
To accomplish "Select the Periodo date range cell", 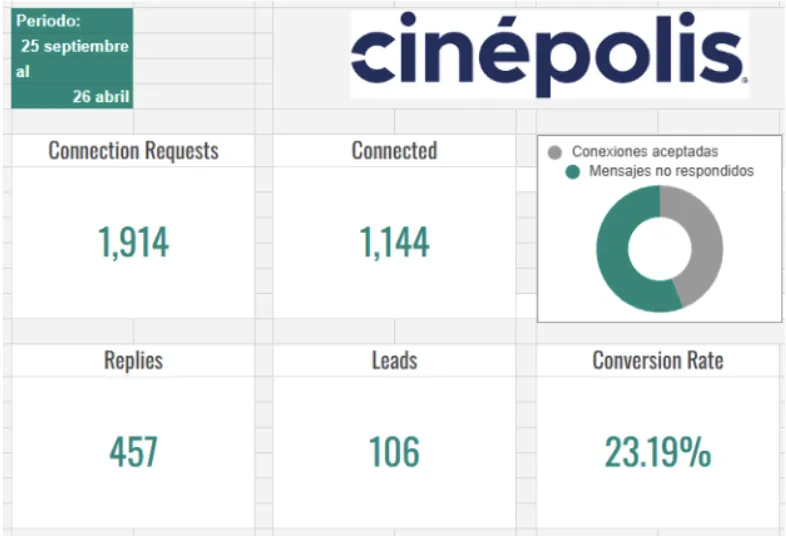I will point(72,58).
